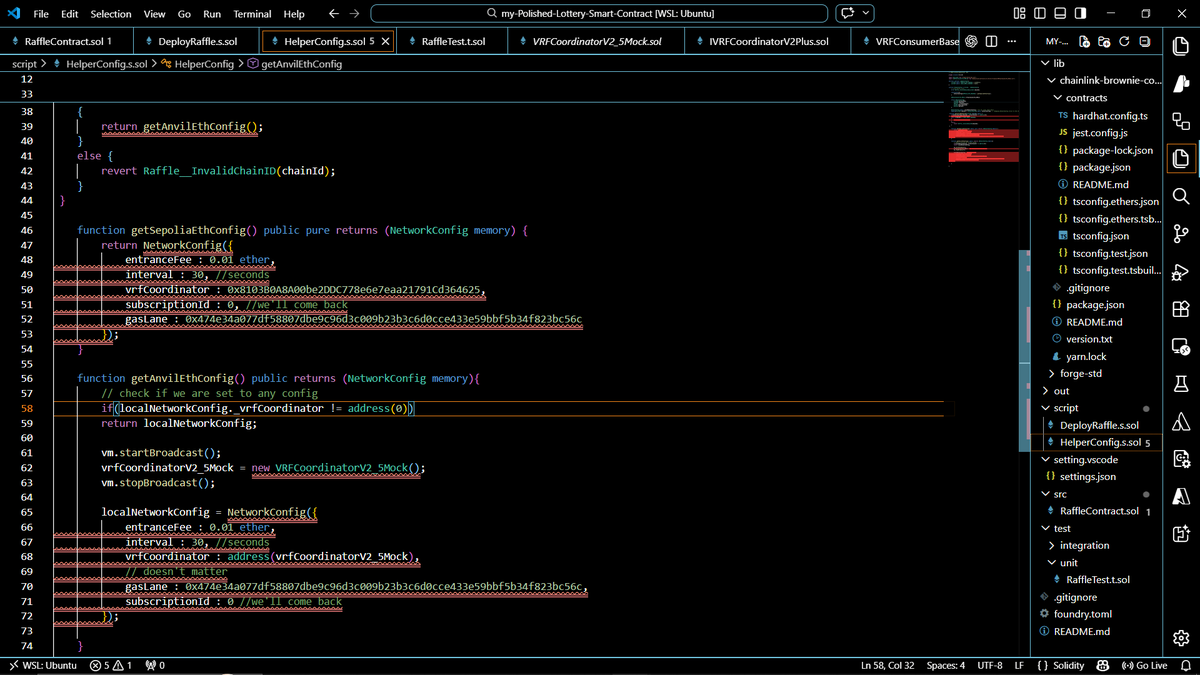
Task: Open yarn.lock in explorer
Action: 1086,356
